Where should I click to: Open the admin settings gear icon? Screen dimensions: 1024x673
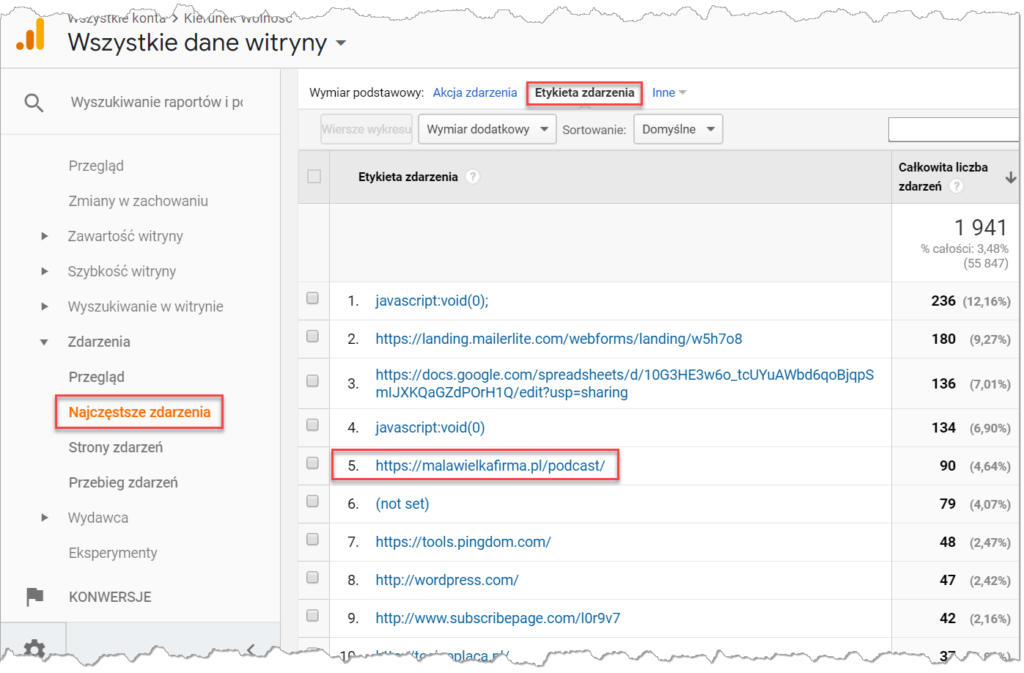coord(34,650)
